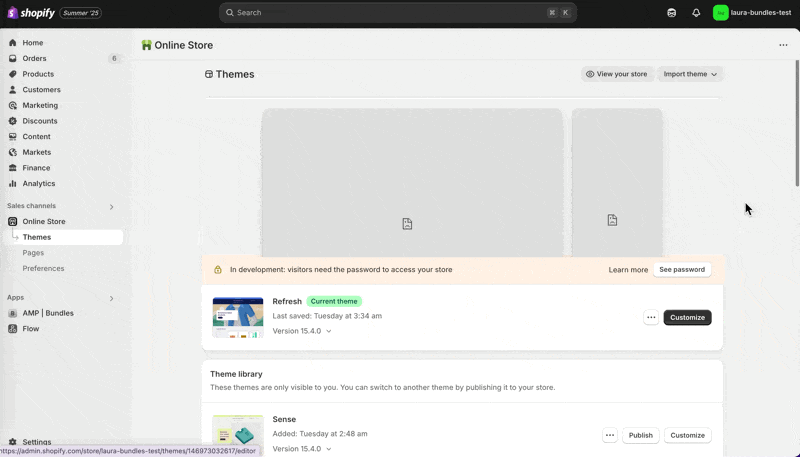Screen dimensions: 800x457
Task: Open Finance in the sidebar
Action: click(36, 168)
